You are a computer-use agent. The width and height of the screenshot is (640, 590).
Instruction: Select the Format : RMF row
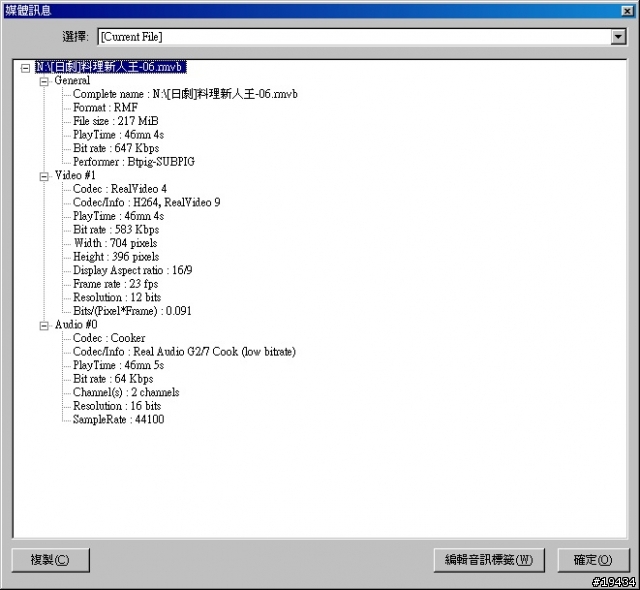[105, 108]
